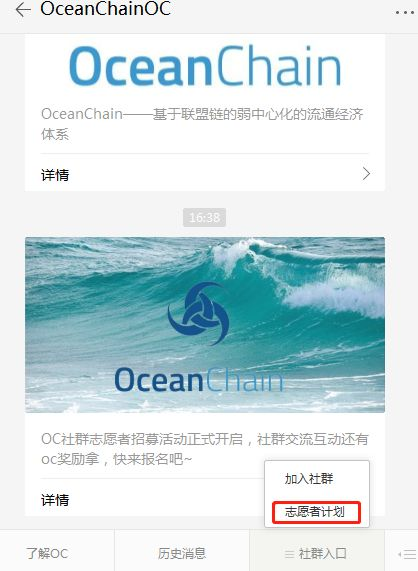418x571 pixels.
Task: Click the 16:38 timestamp label
Action: pyautogui.click(x=204, y=217)
